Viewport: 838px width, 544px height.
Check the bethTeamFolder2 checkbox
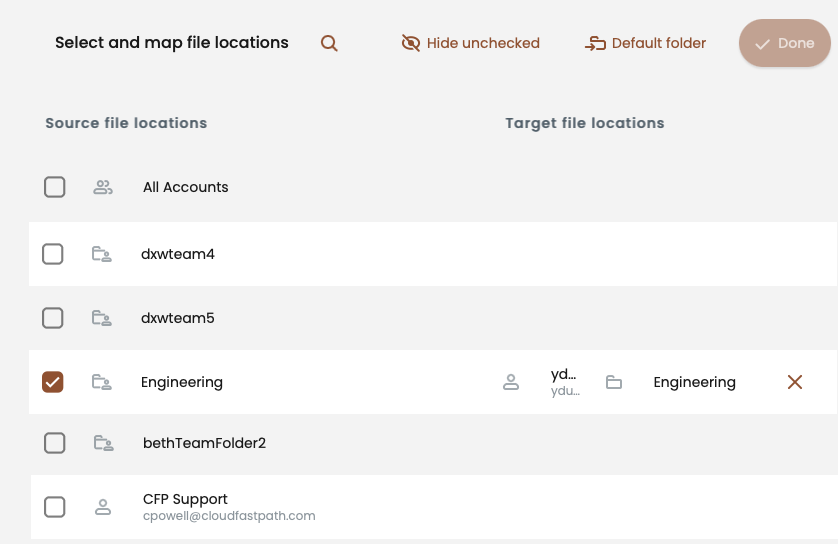click(55, 443)
